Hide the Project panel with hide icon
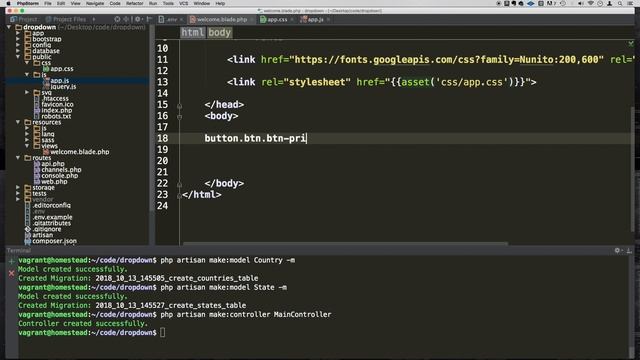This screenshot has width=640, height=360. tap(149, 19)
